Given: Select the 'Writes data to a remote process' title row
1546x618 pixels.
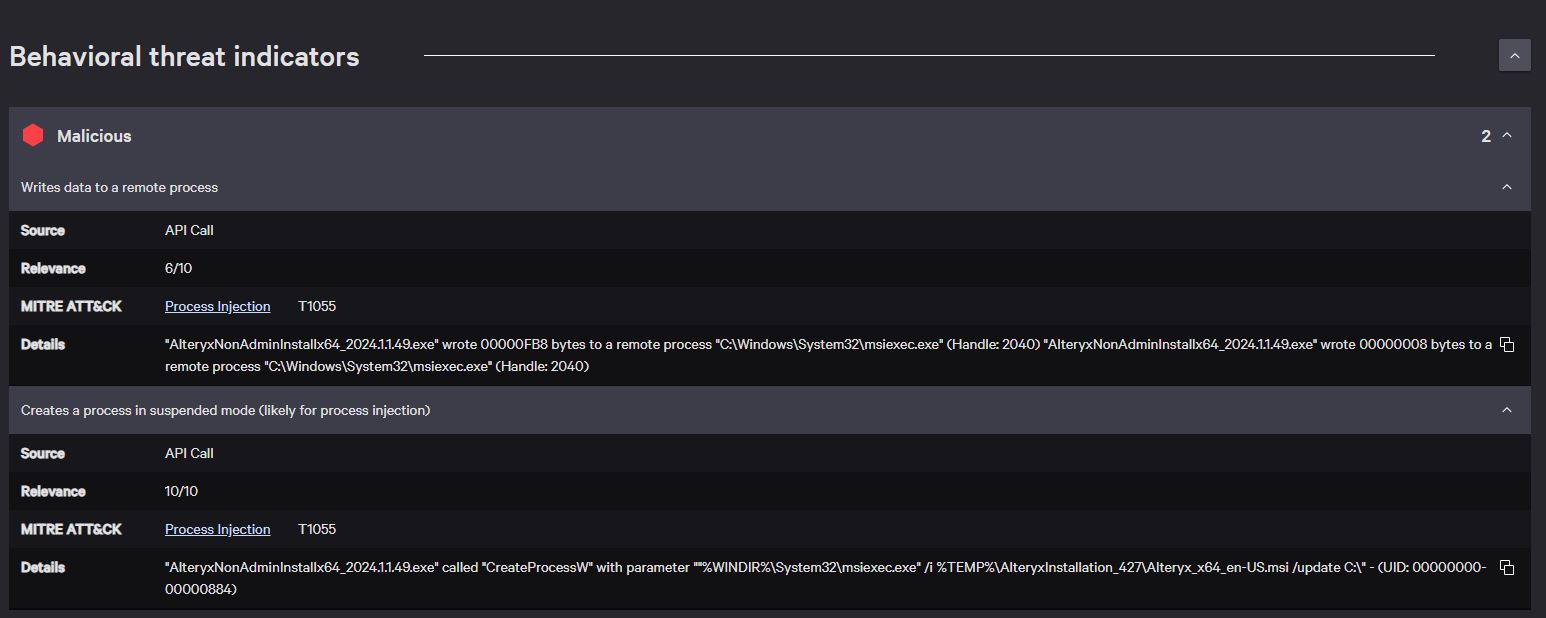Looking at the screenshot, I should (x=119, y=187).
